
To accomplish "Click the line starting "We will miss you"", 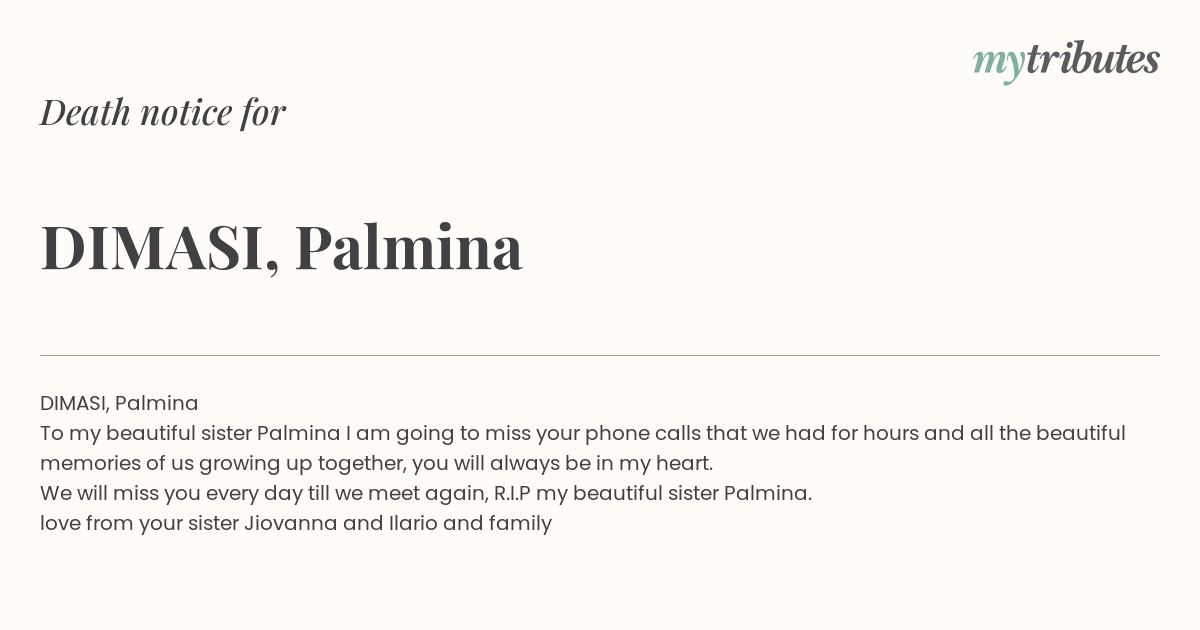I will pyautogui.click(x=426, y=493).
